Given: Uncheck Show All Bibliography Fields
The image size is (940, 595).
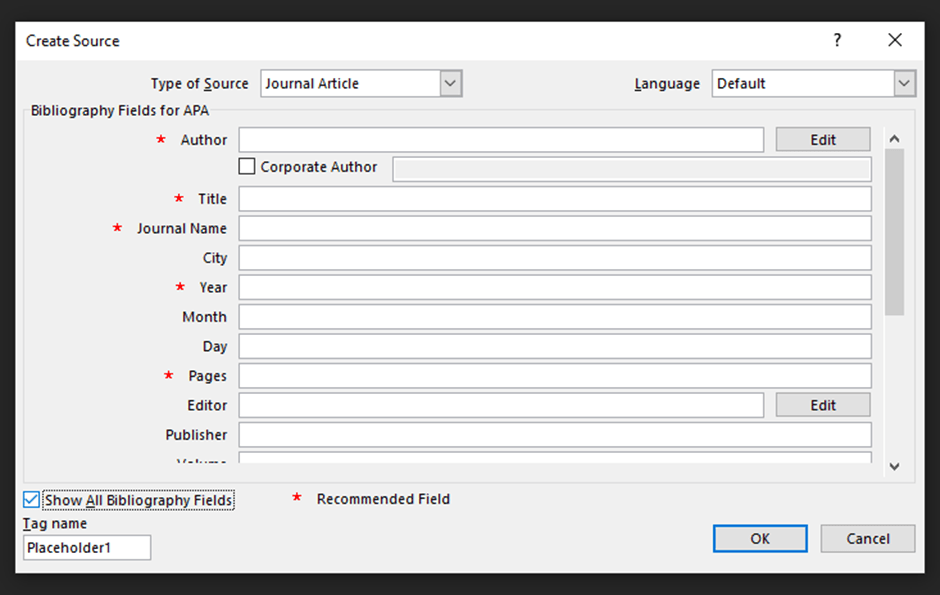Looking at the screenshot, I should point(32,500).
